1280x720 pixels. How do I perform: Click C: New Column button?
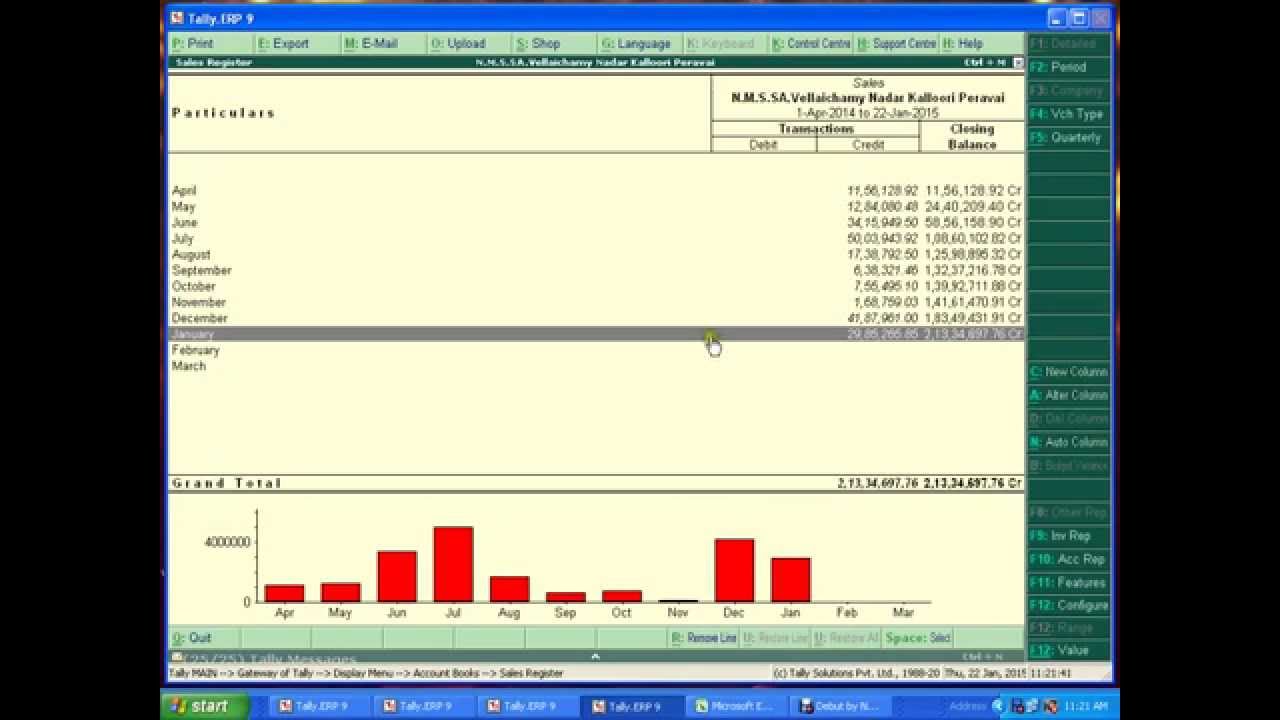click(x=1069, y=371)
